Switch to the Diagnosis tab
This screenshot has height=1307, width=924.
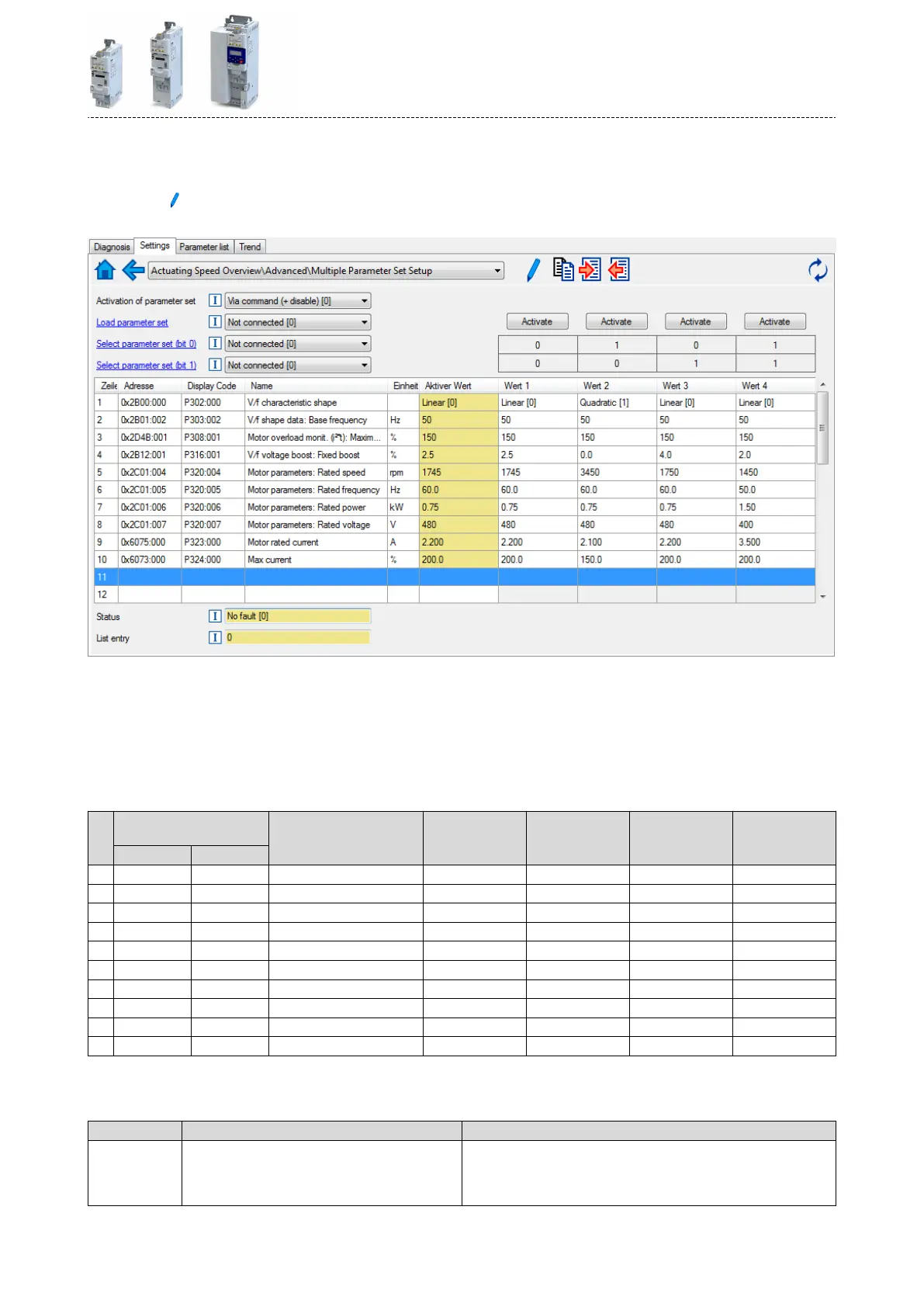[x=112, y=247]
